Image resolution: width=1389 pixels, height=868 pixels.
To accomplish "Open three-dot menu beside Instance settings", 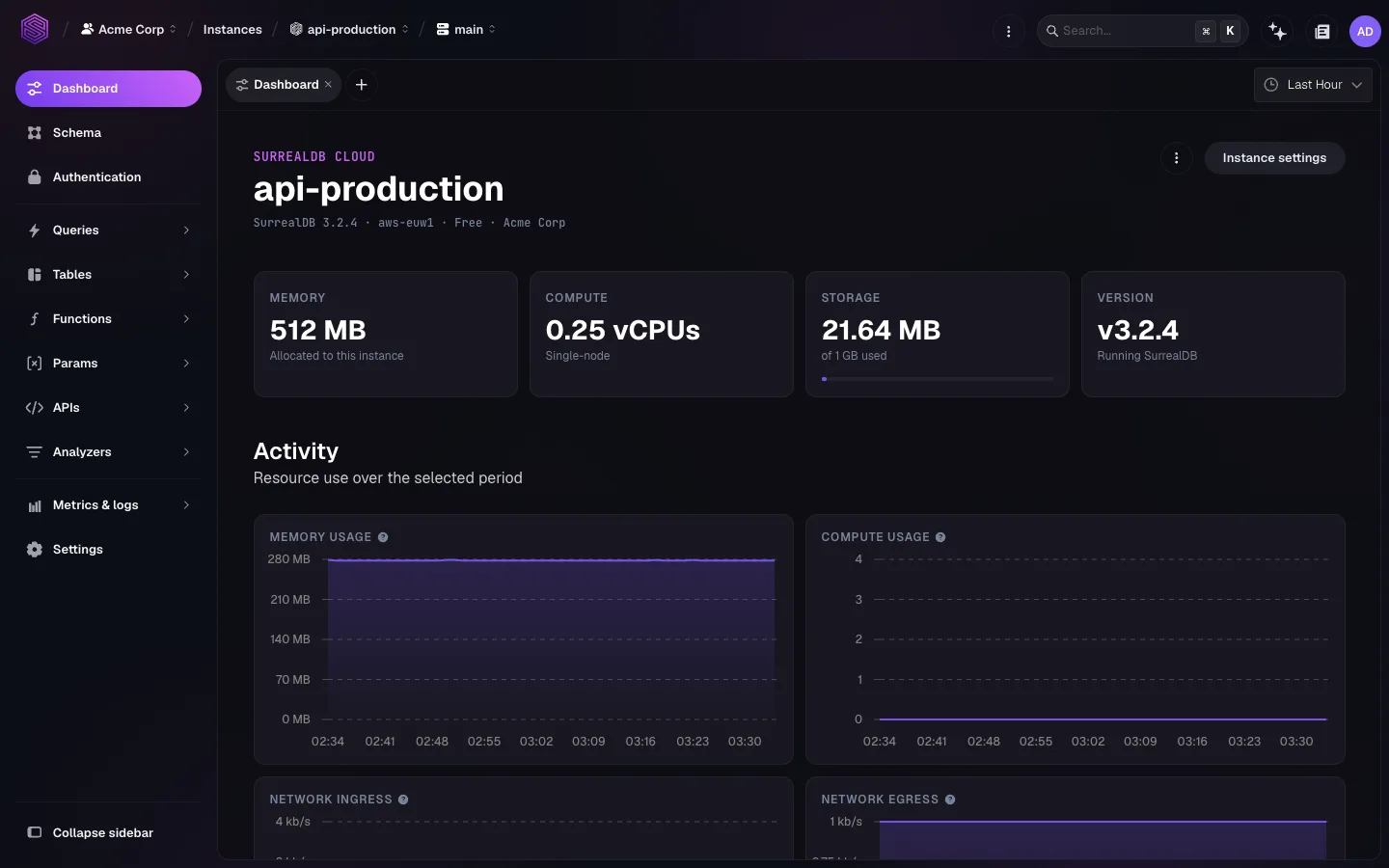I will pyautogui.click(x=1176, y=158).
